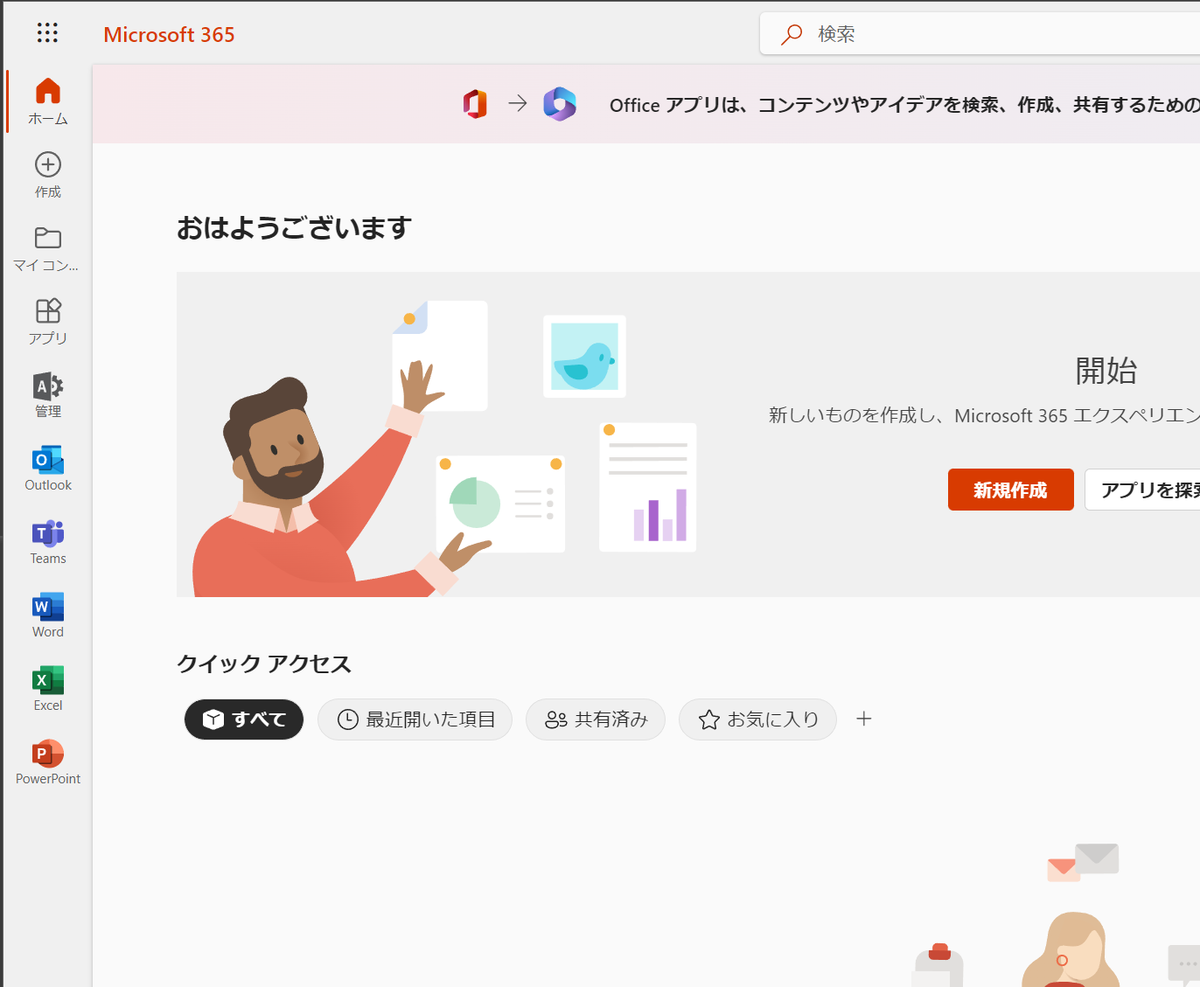1200x987 pixels.
Task: Launch Outlook from sidebar
Action: coord(48,469)
